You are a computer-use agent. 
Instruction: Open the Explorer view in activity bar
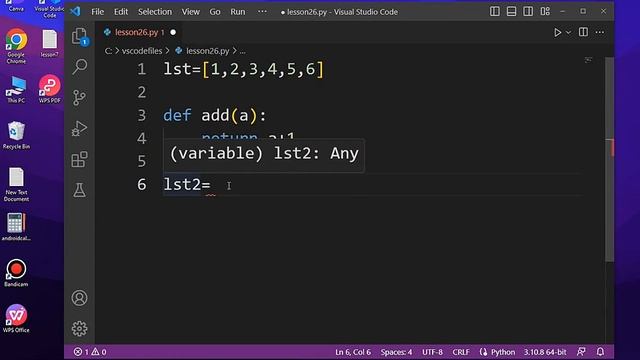coord(80,36)
